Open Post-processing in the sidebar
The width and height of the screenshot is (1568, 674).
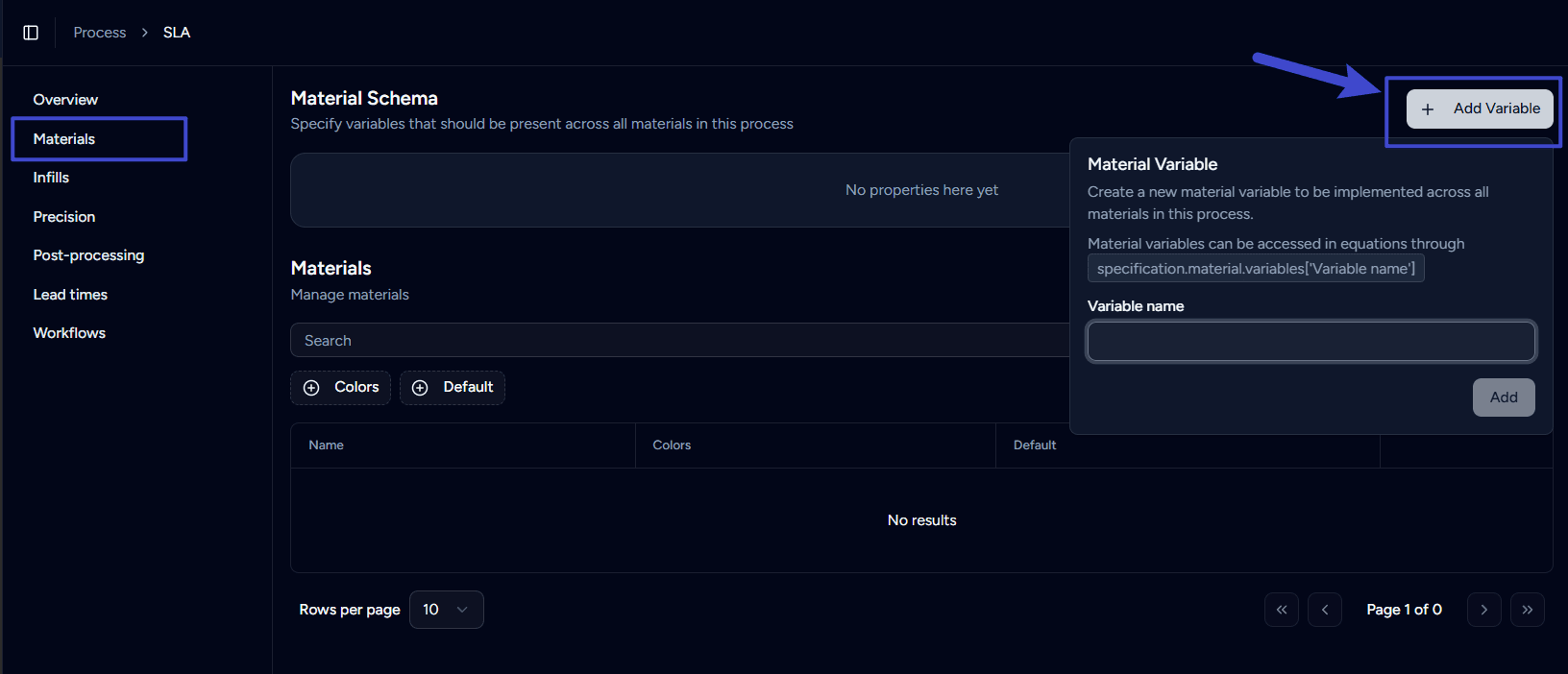pos(88,255)
